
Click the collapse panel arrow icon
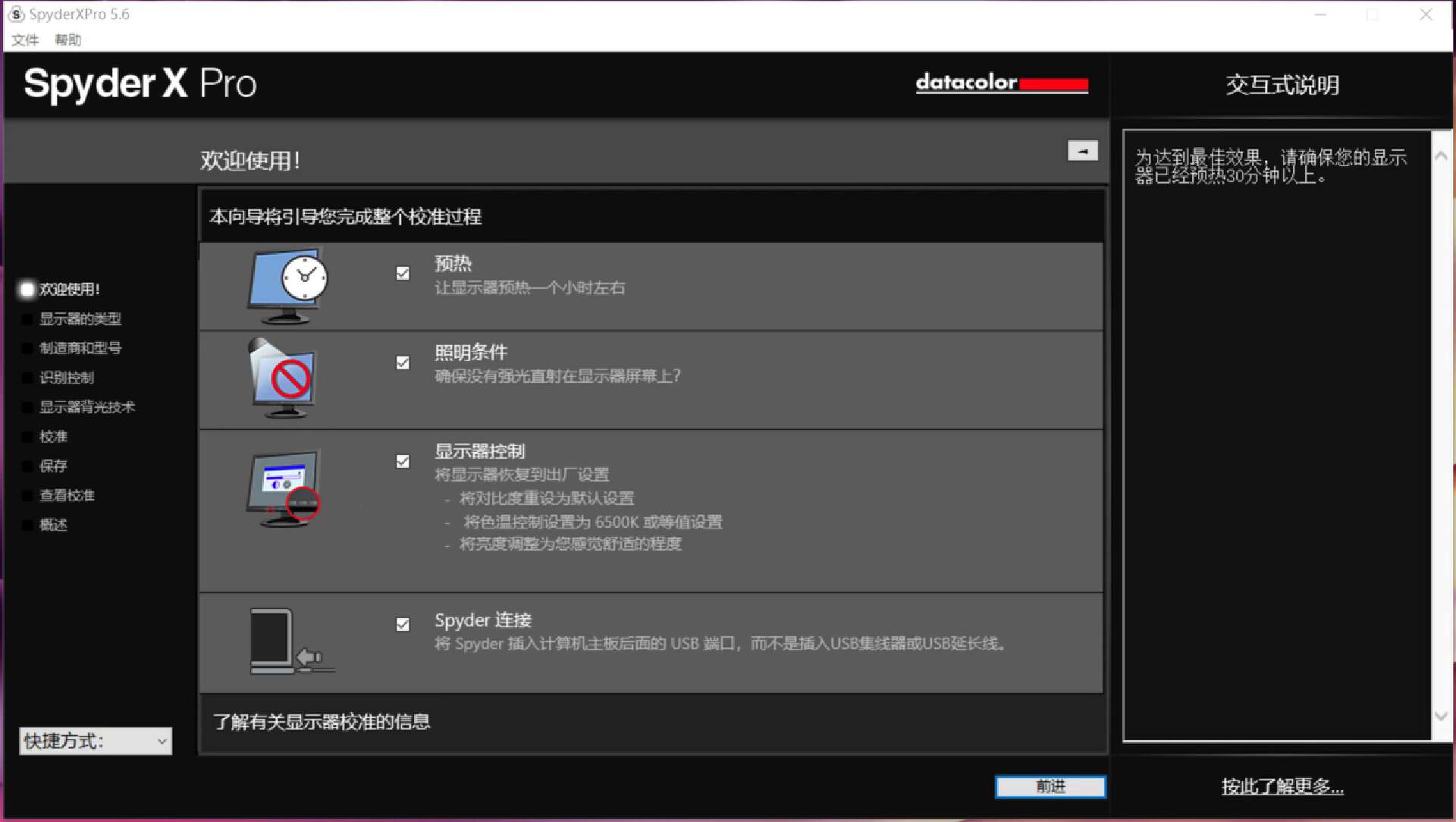tap(1082, 151)
